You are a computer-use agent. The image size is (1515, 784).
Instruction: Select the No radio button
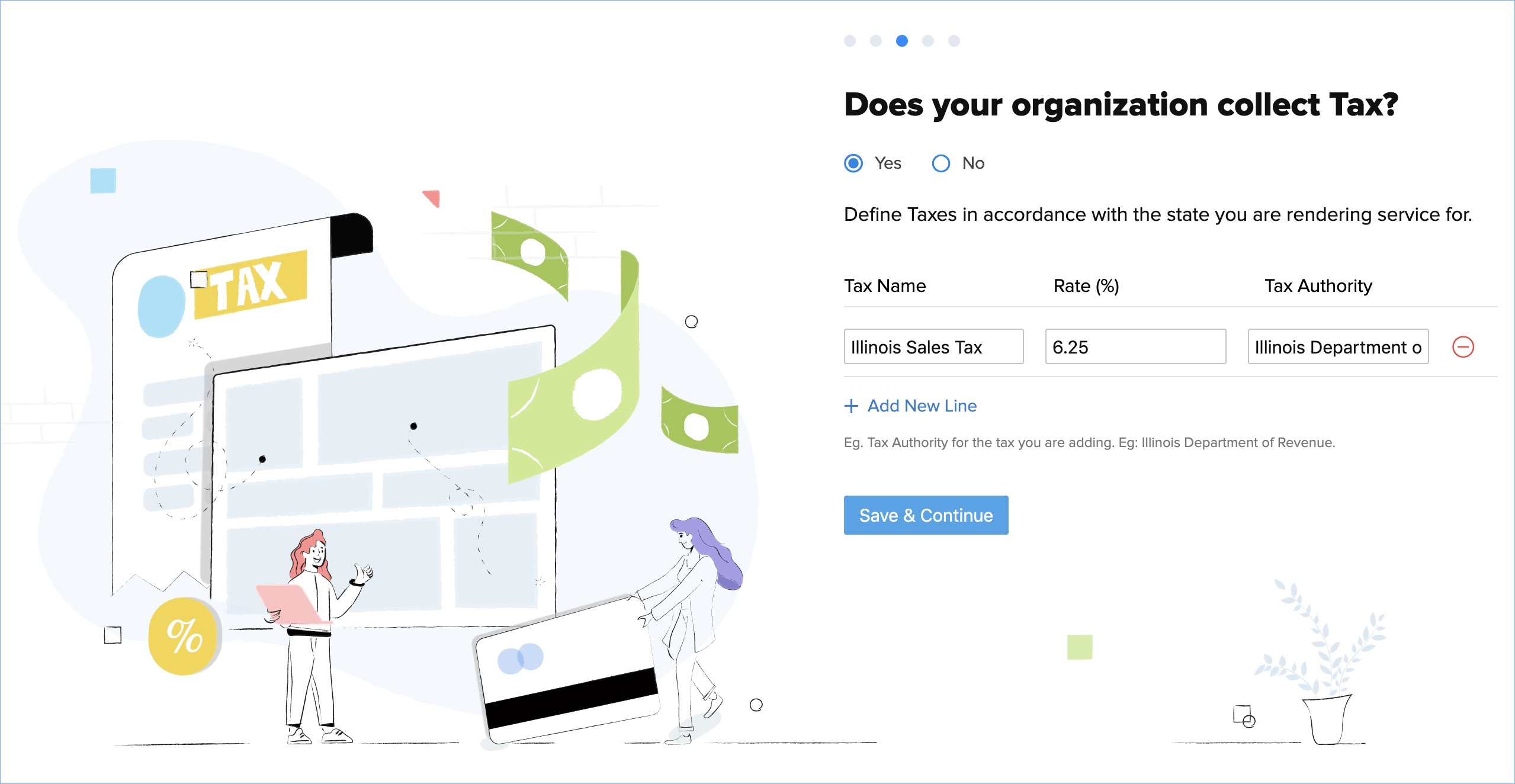(x=941, y=163)
